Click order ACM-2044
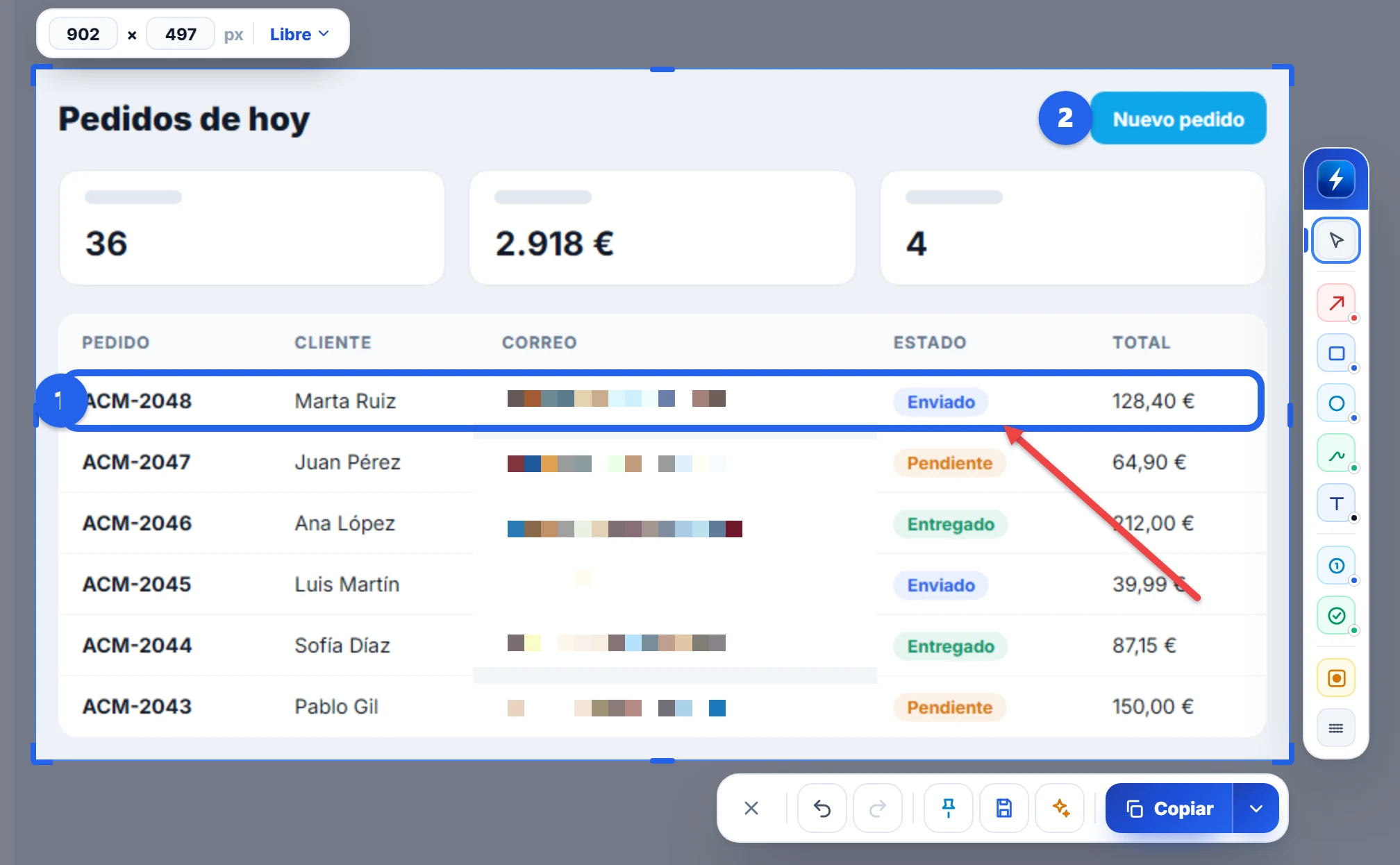Image resolution: width=1400 pixels, height=865 pixels. click(137, 645)
